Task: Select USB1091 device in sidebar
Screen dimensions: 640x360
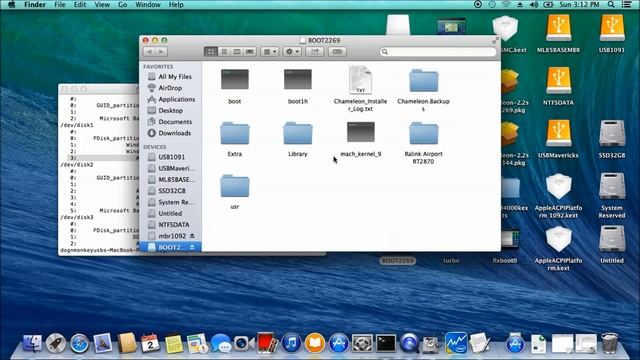Action: pos(170,157)
